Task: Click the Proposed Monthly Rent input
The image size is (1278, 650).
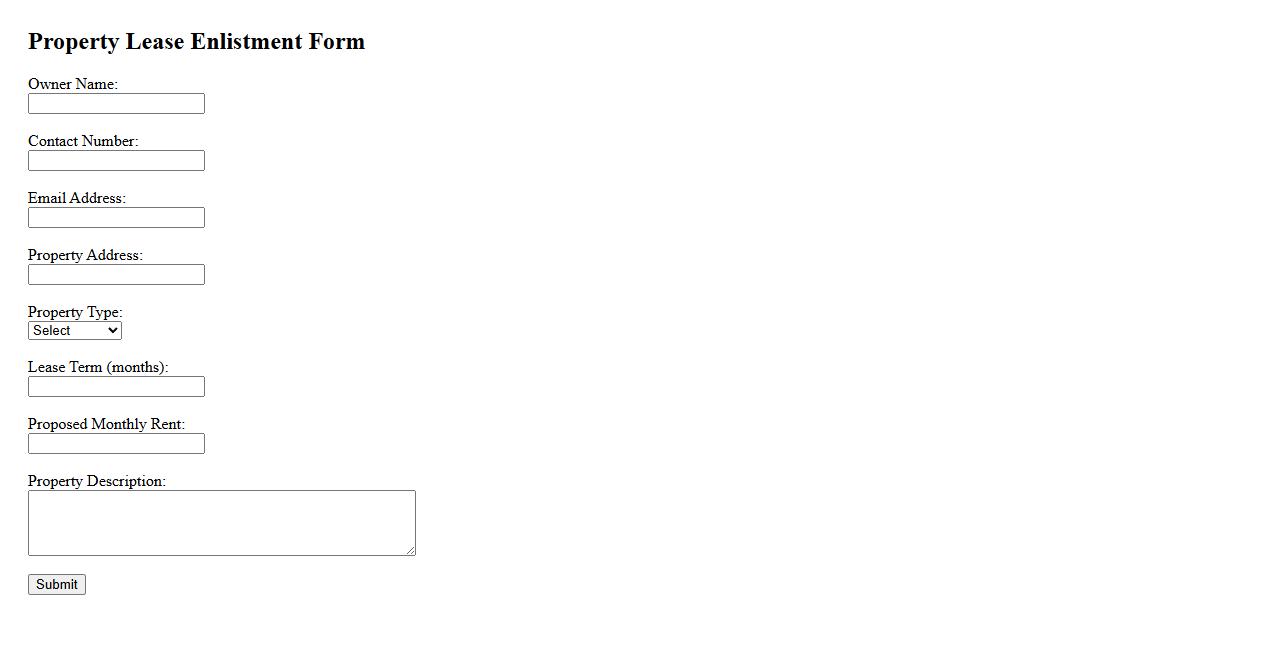Action: 116,444
